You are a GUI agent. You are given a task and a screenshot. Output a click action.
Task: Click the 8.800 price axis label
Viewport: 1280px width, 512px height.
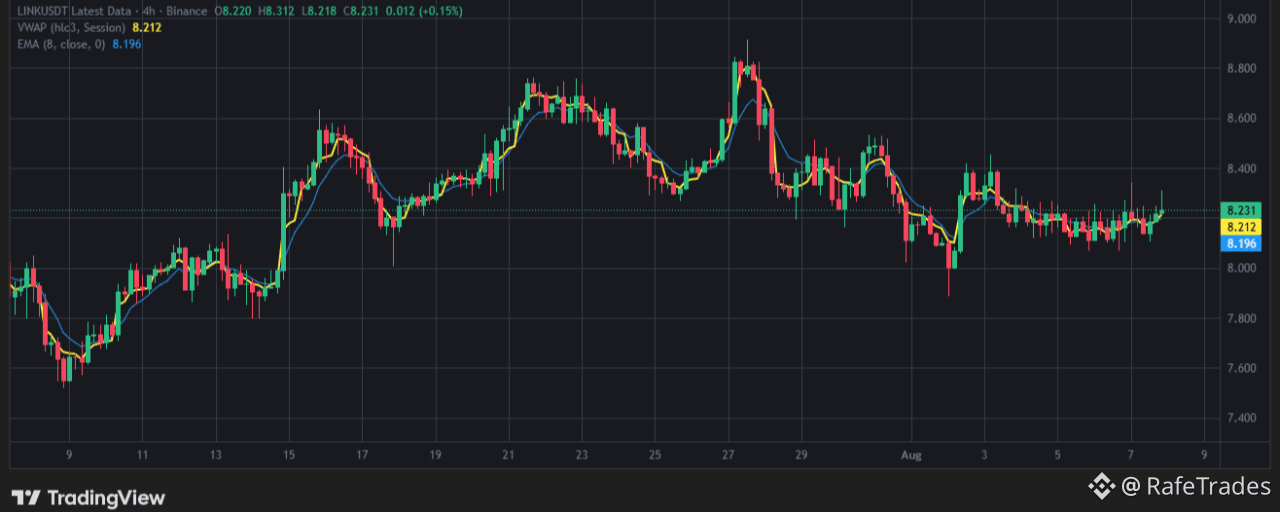tap(1240, 68)
